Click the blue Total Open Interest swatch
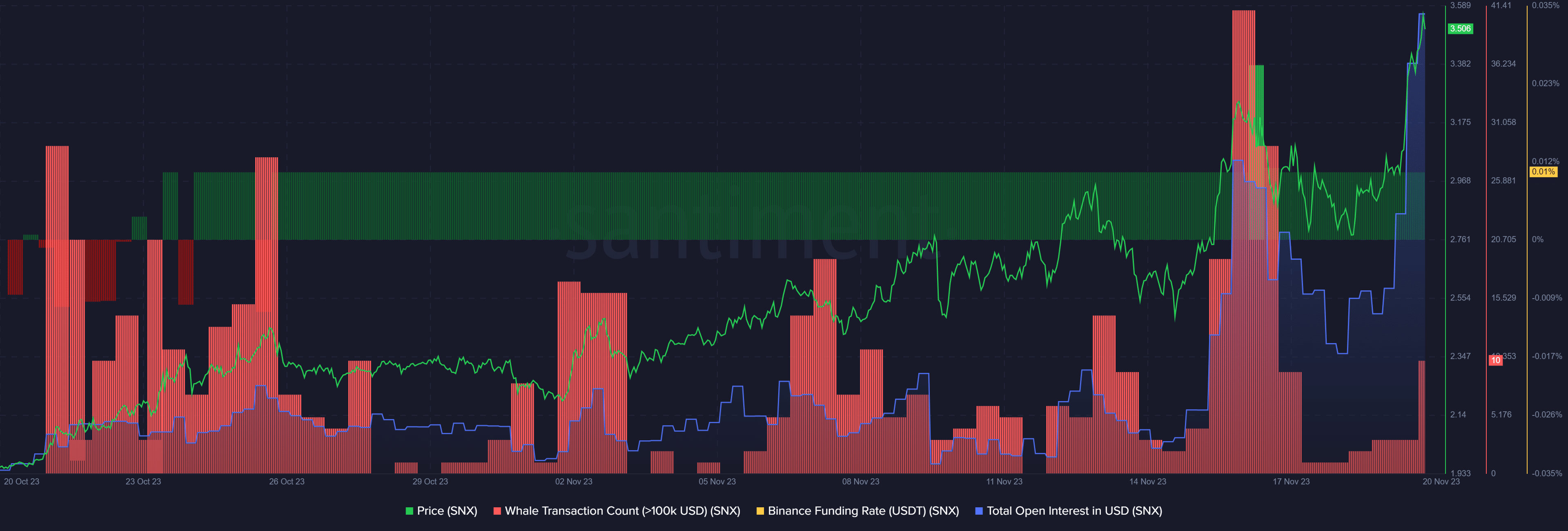The width and height of the screenshot is (1568, 531). click(x=979, y=511)
